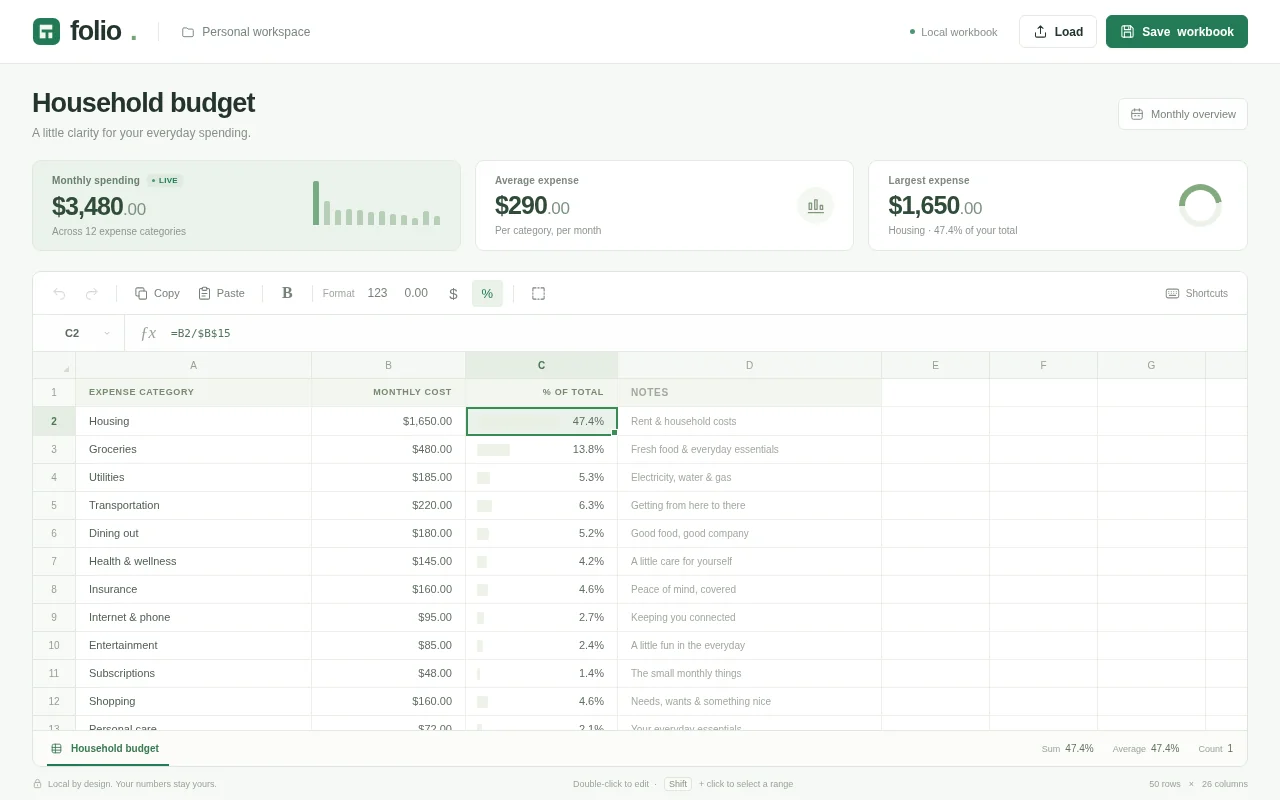
Task: Click the formula bar showing =B2/$B$15
Action: (x=705, y=333)
